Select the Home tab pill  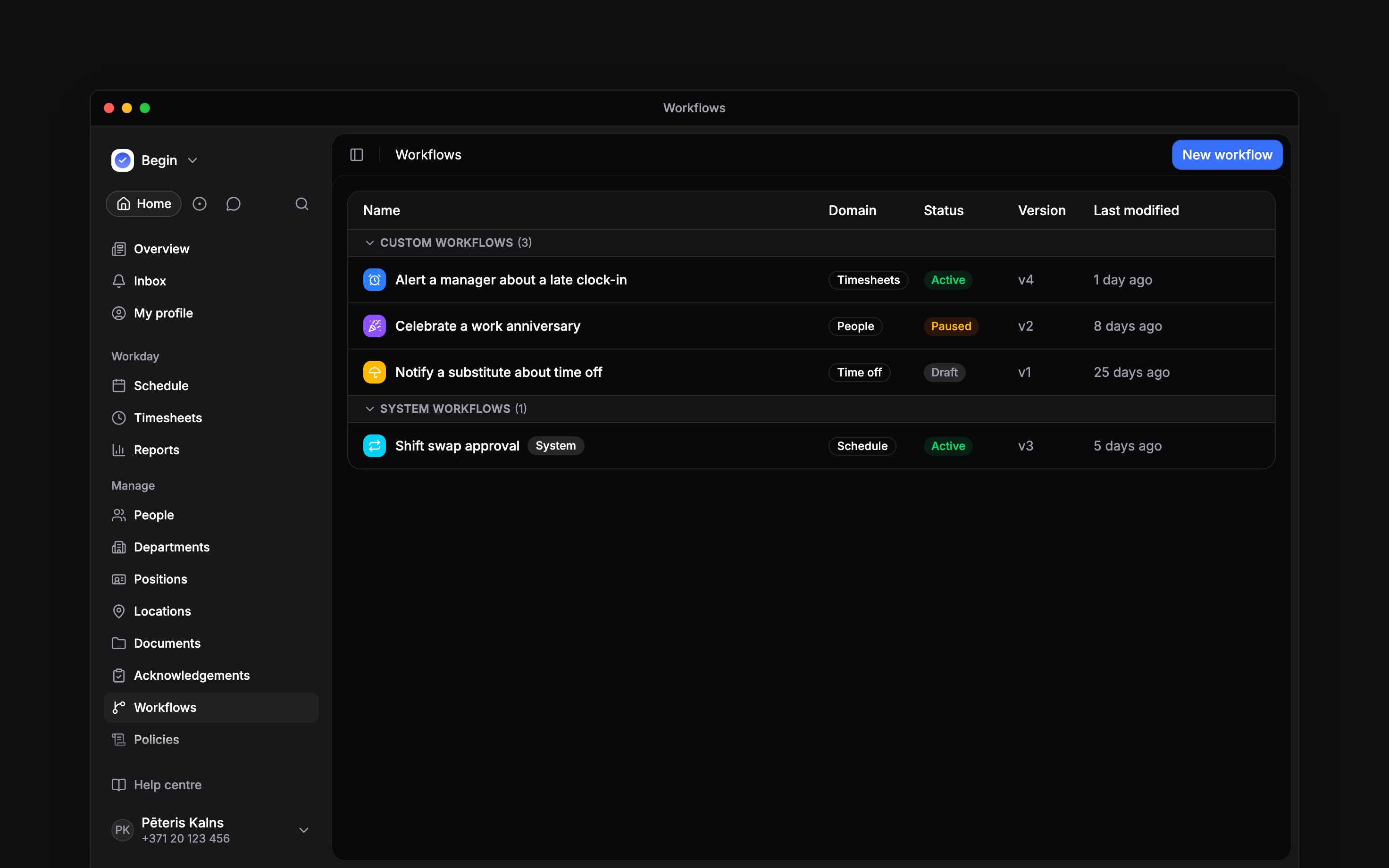[143, 204]
